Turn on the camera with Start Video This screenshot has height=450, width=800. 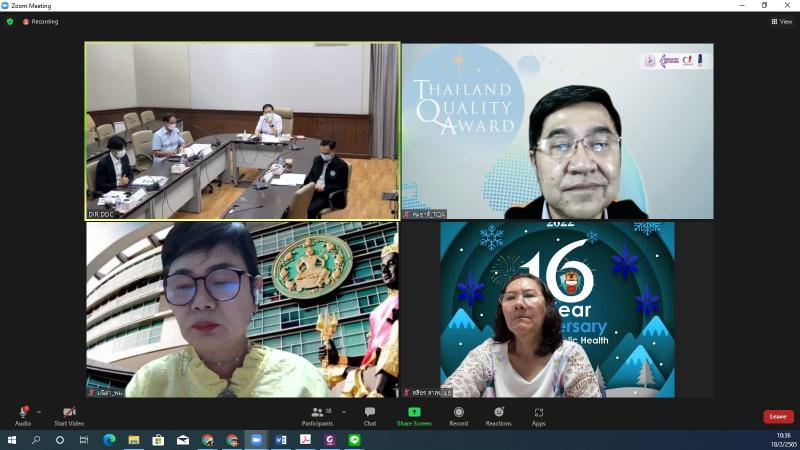point(69,416)
